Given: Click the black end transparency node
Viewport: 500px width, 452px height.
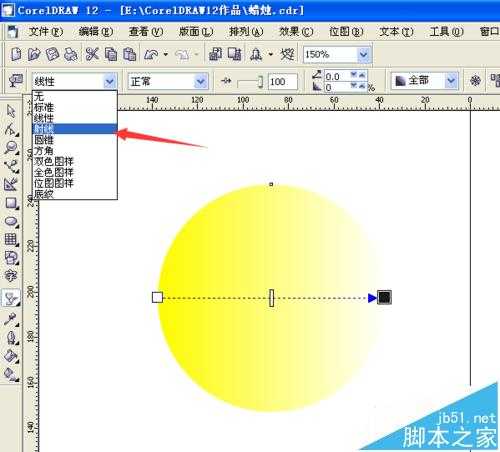Looking at the screenshot, I should (x=384, y=297).
